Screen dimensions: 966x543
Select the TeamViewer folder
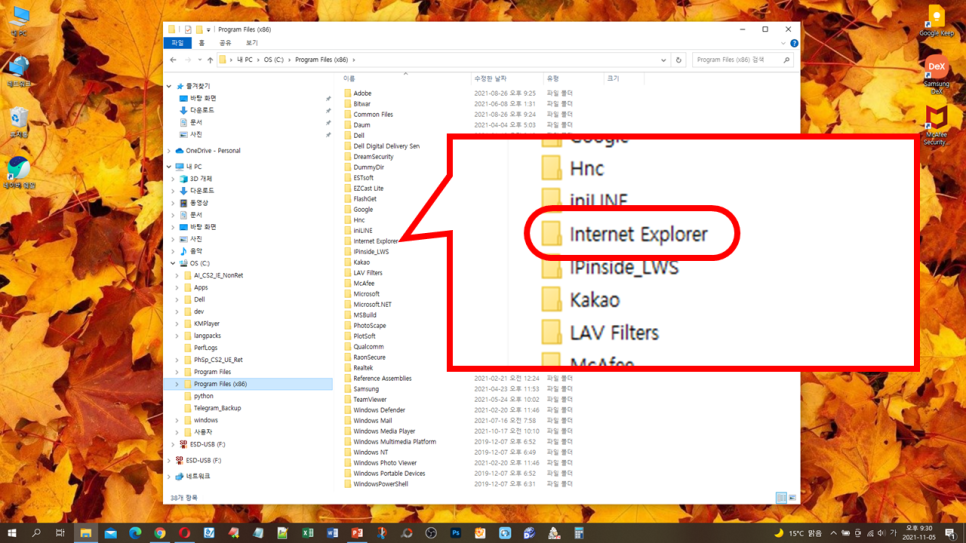[x=370, y=399]
